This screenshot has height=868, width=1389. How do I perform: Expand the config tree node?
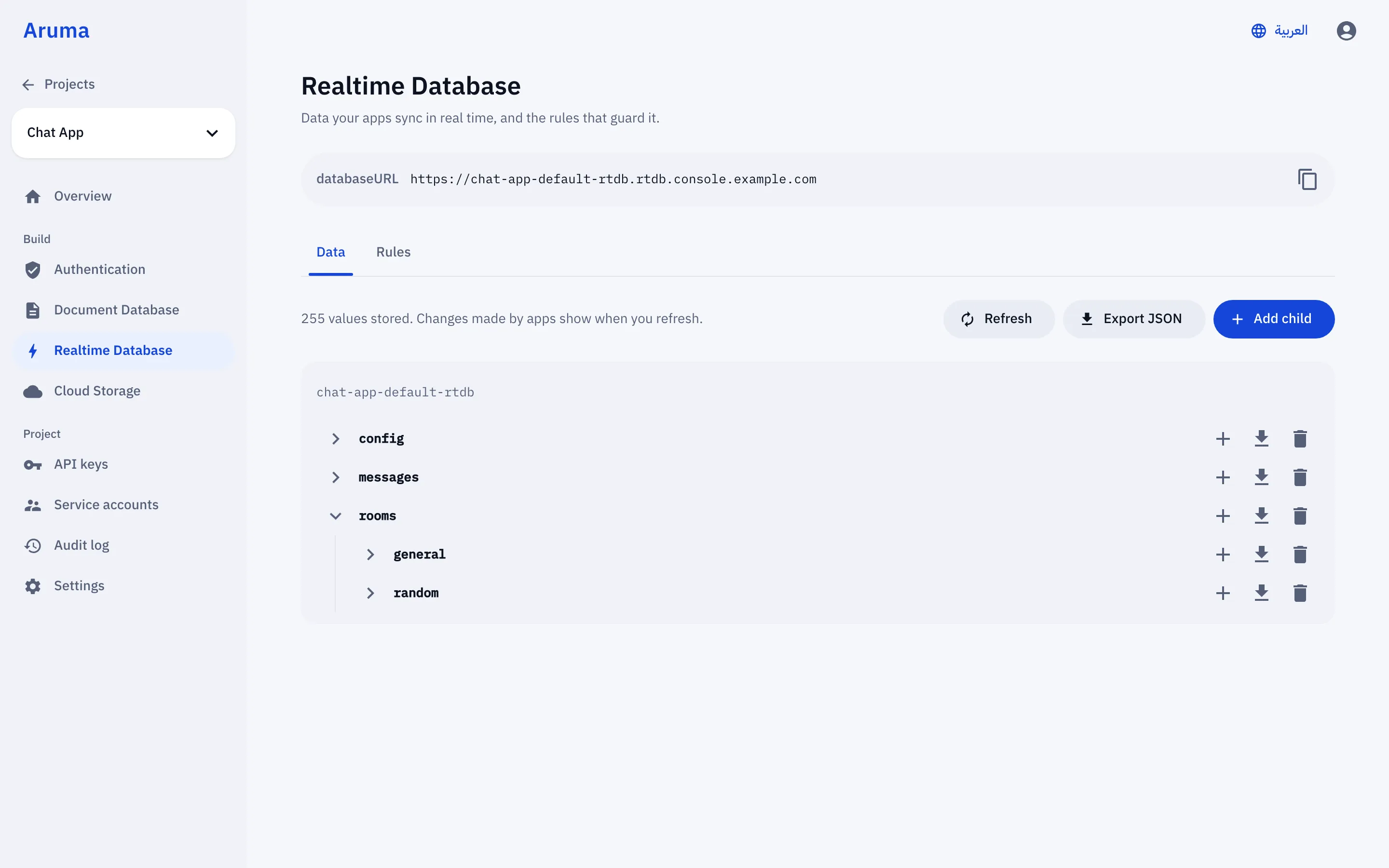point(335,439)
